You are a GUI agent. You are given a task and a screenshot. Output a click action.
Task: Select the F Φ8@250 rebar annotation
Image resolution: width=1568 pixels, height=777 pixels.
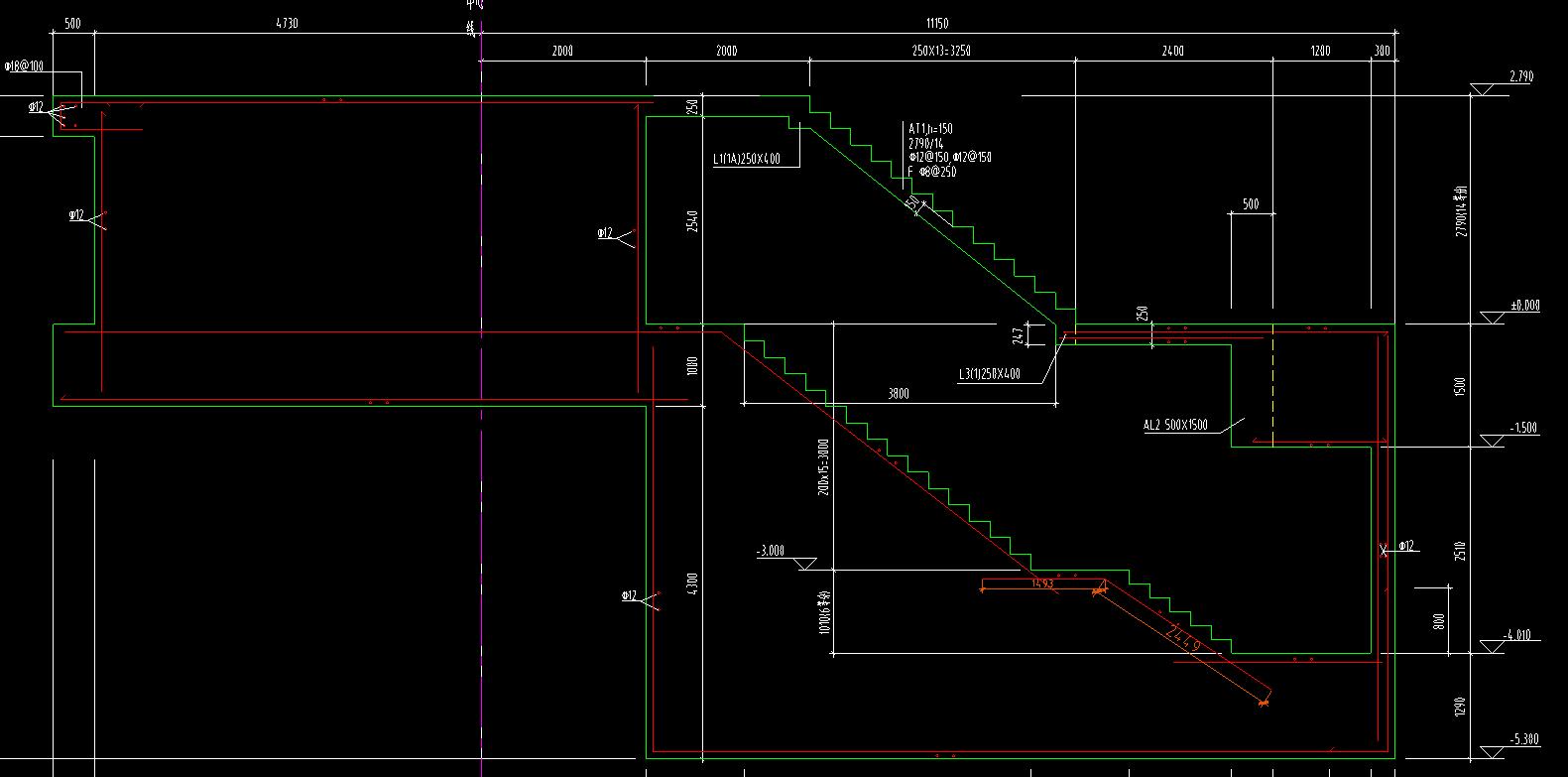932,172
